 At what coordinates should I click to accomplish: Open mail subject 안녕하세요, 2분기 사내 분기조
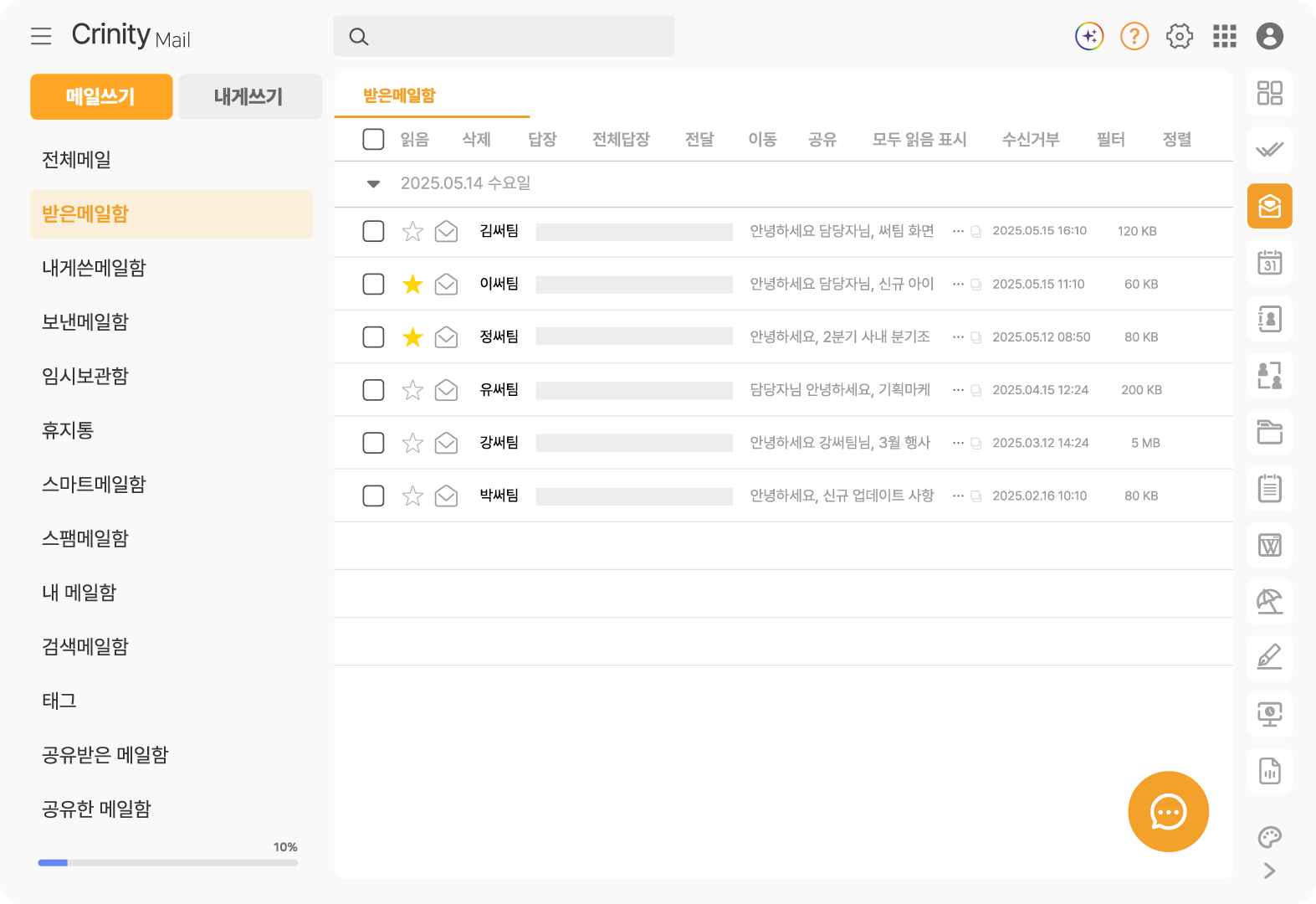coord(840,336)
